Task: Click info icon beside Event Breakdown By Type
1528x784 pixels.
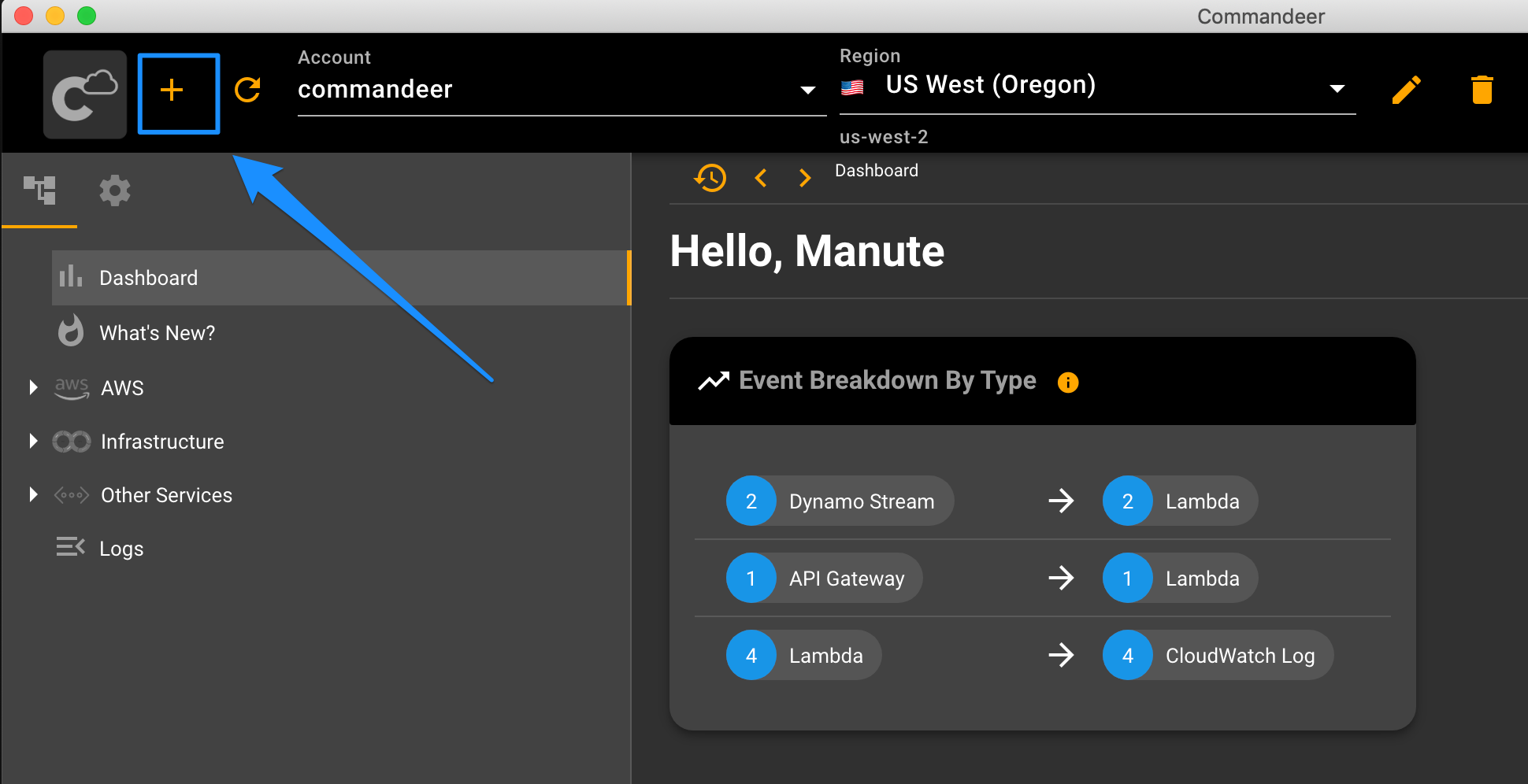Action: (x=1068, y=383)
